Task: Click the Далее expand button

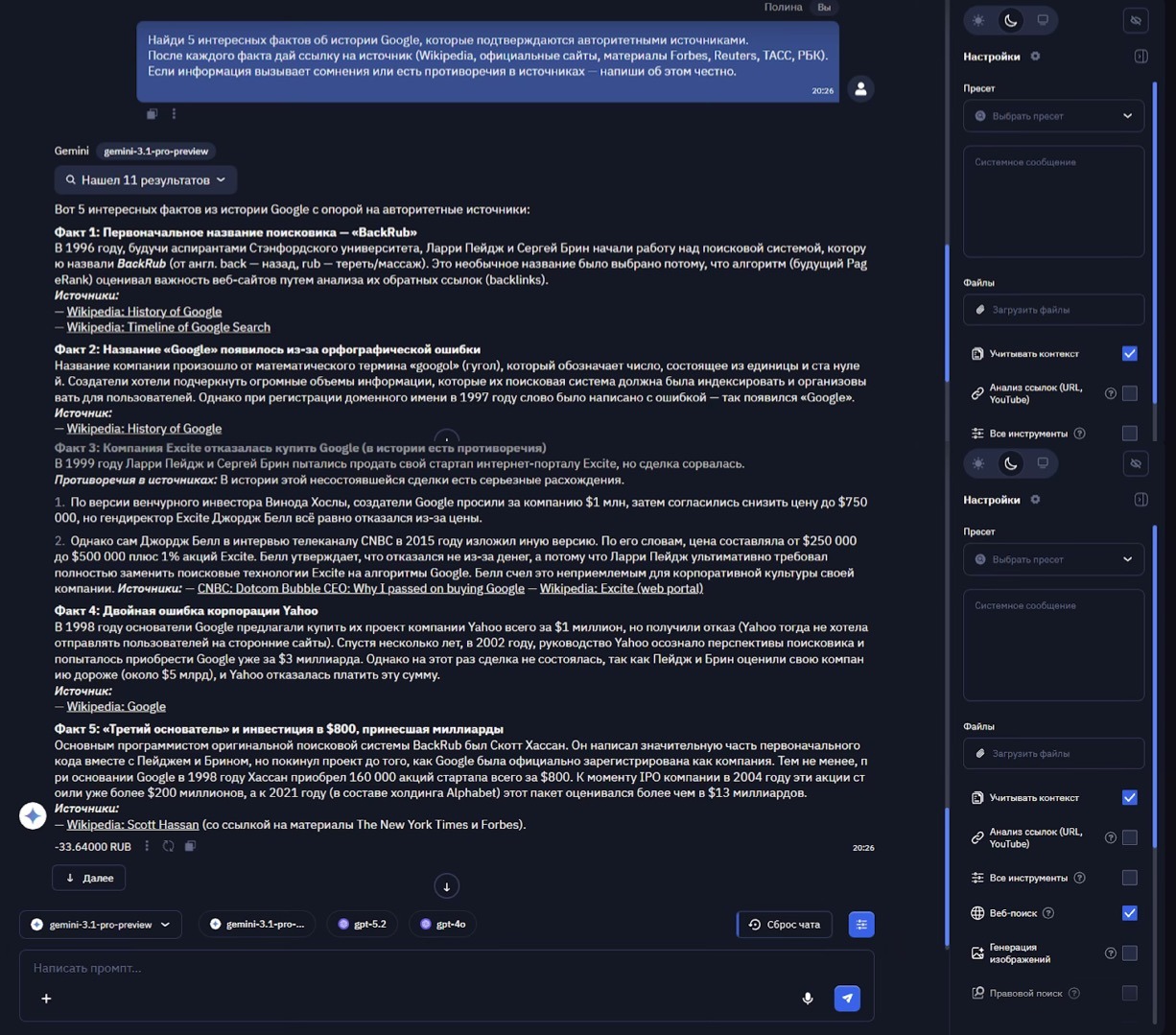Action: 89,878
